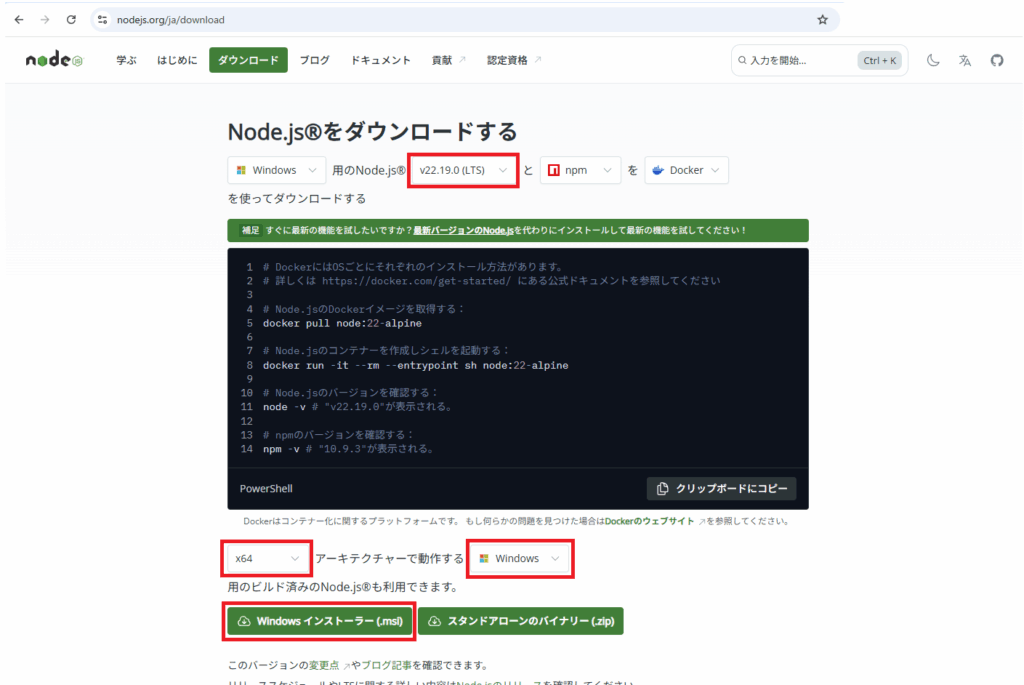The image size is (1024, 685).
Task: Download Windows インストーラー (.msi)
Action: click(320, 621)
